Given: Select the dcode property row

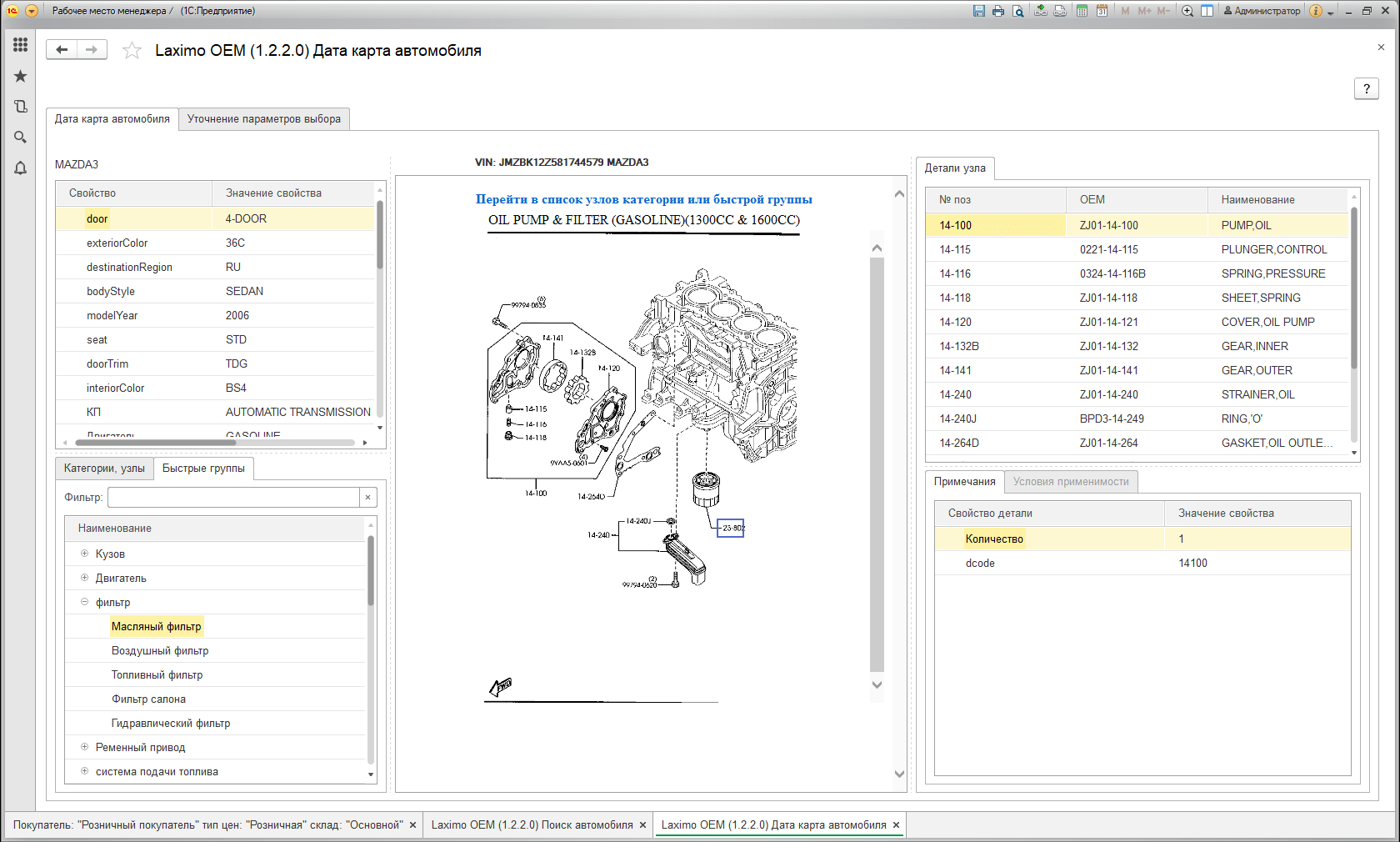Looking at the screenshot, I should 1142,564.
